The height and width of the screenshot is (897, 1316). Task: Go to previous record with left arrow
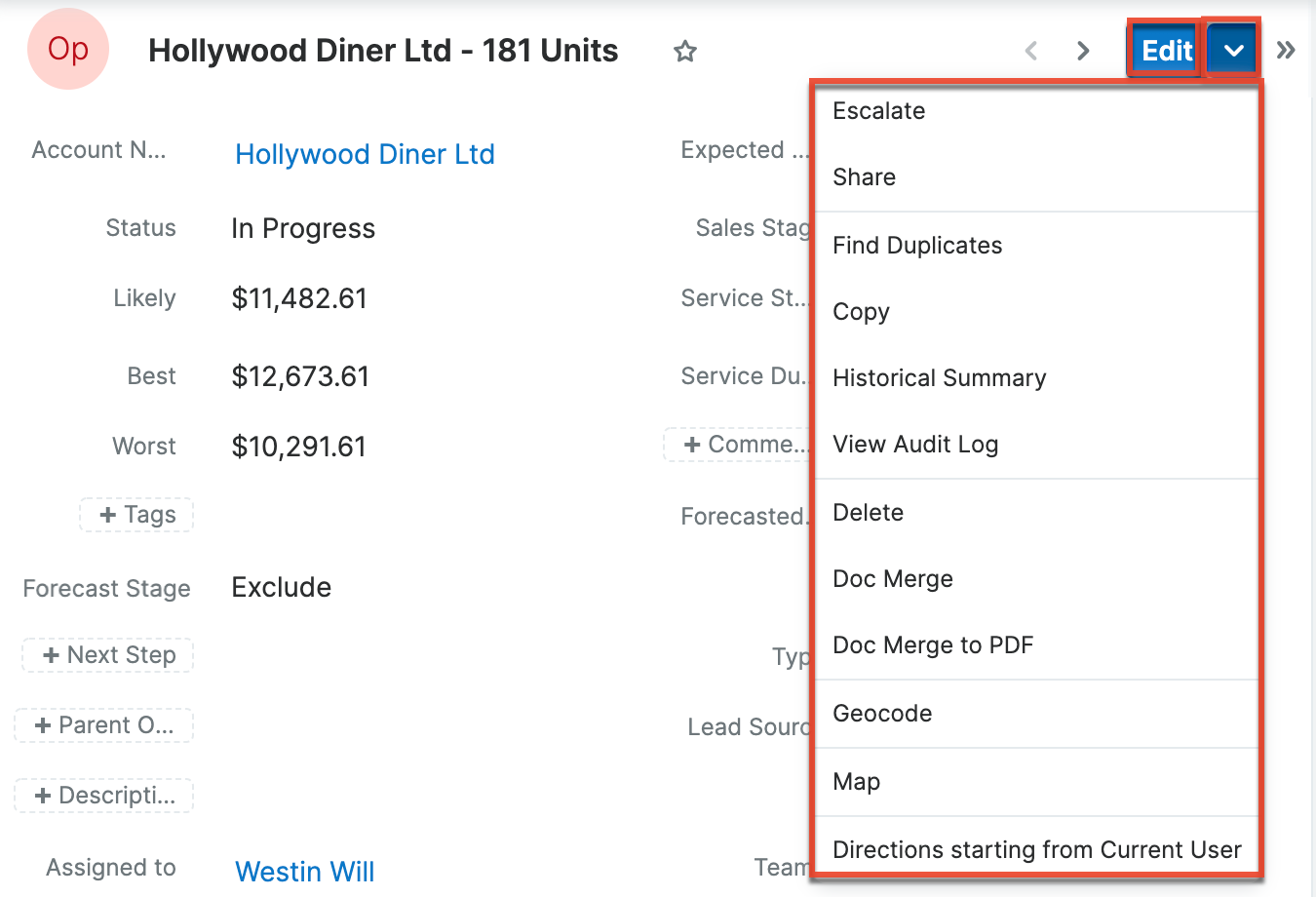tap(1031, 51)
